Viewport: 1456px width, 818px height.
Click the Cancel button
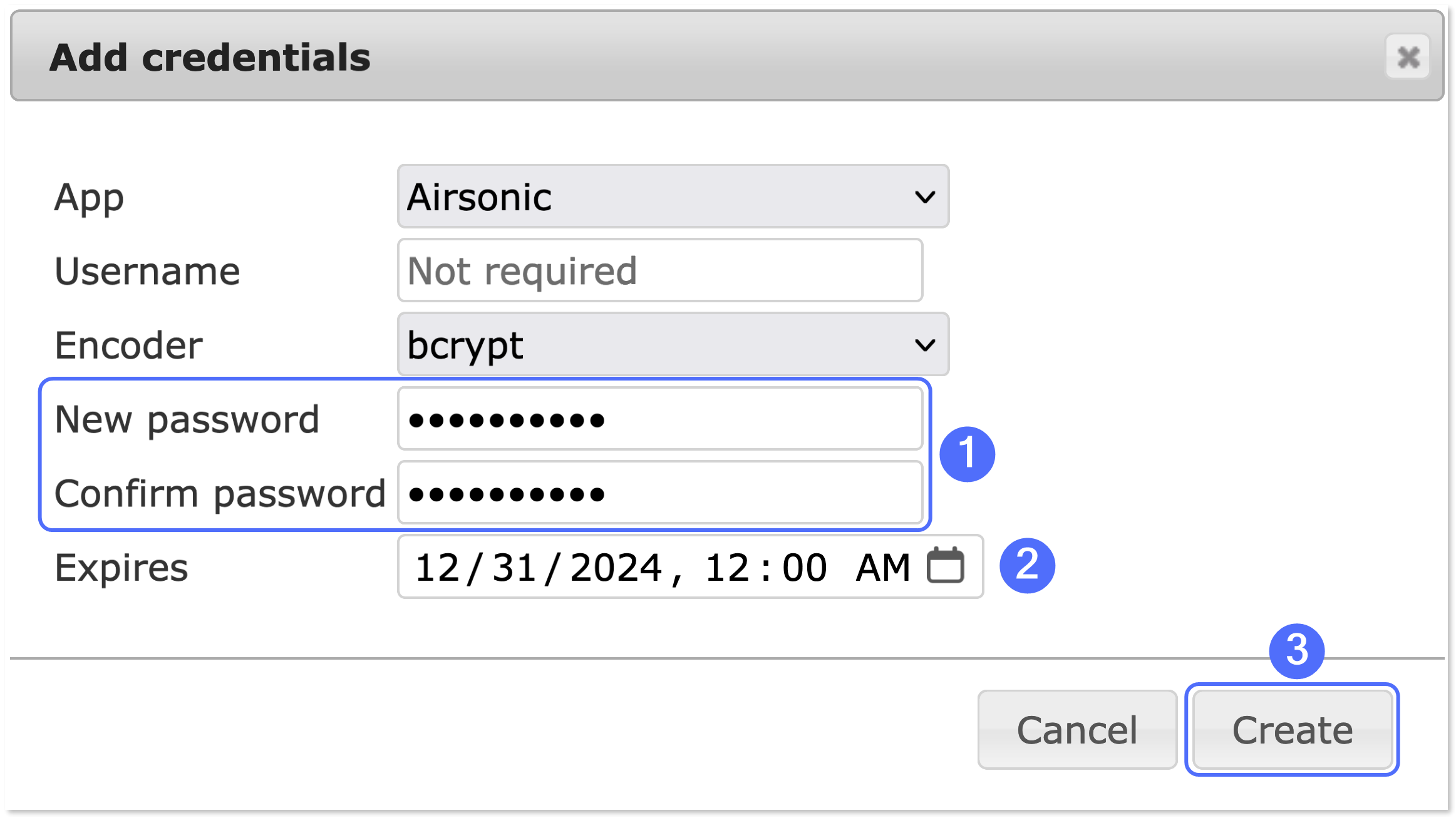1077,729
